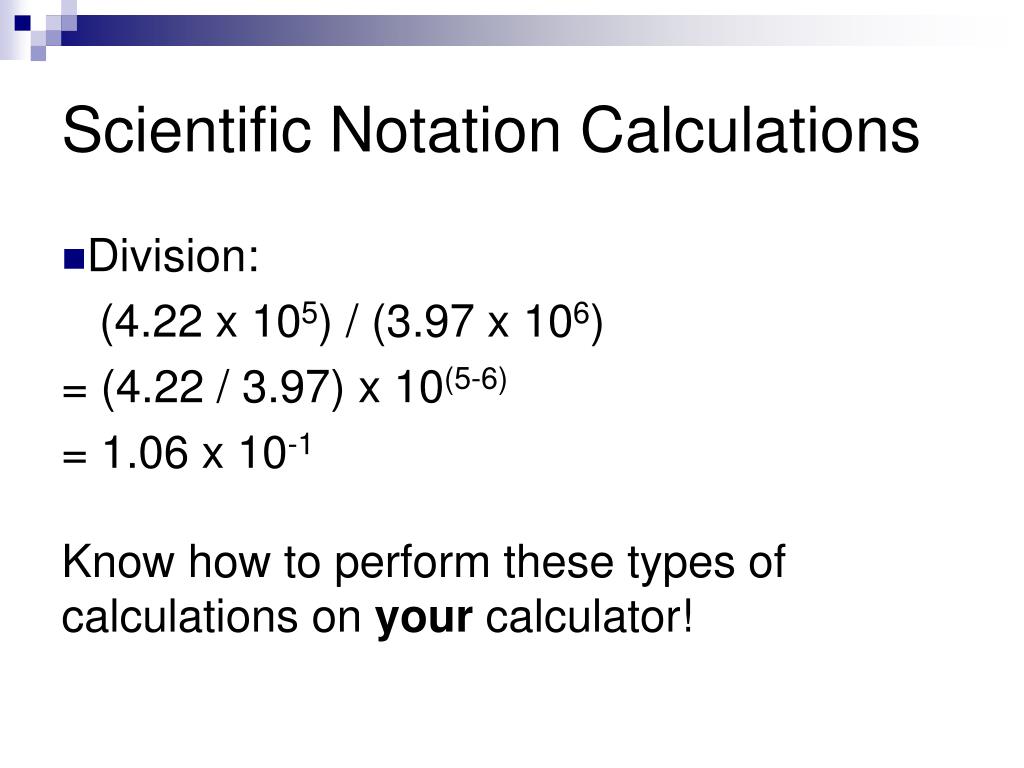Image resolution: width=1024 pixels, height=768 pixels.
Task: Click the dark blue square in corner decoration
Action: pos(23,23)
